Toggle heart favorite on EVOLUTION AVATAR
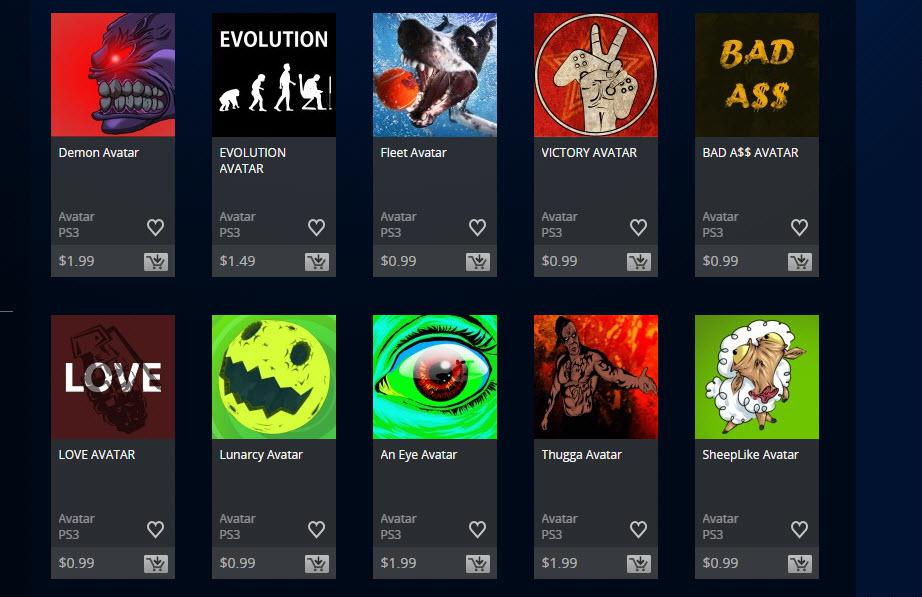 [x=316, y=227]
